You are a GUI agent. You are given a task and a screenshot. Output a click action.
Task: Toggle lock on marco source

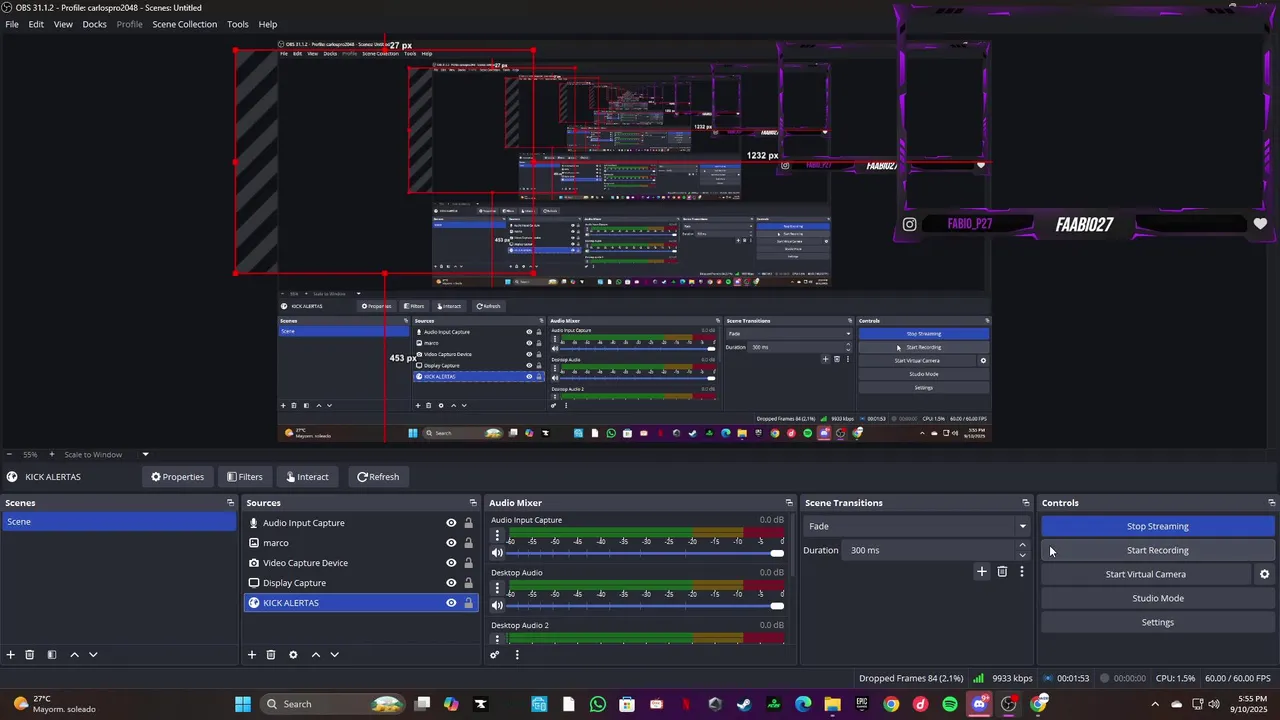point(468,543)
